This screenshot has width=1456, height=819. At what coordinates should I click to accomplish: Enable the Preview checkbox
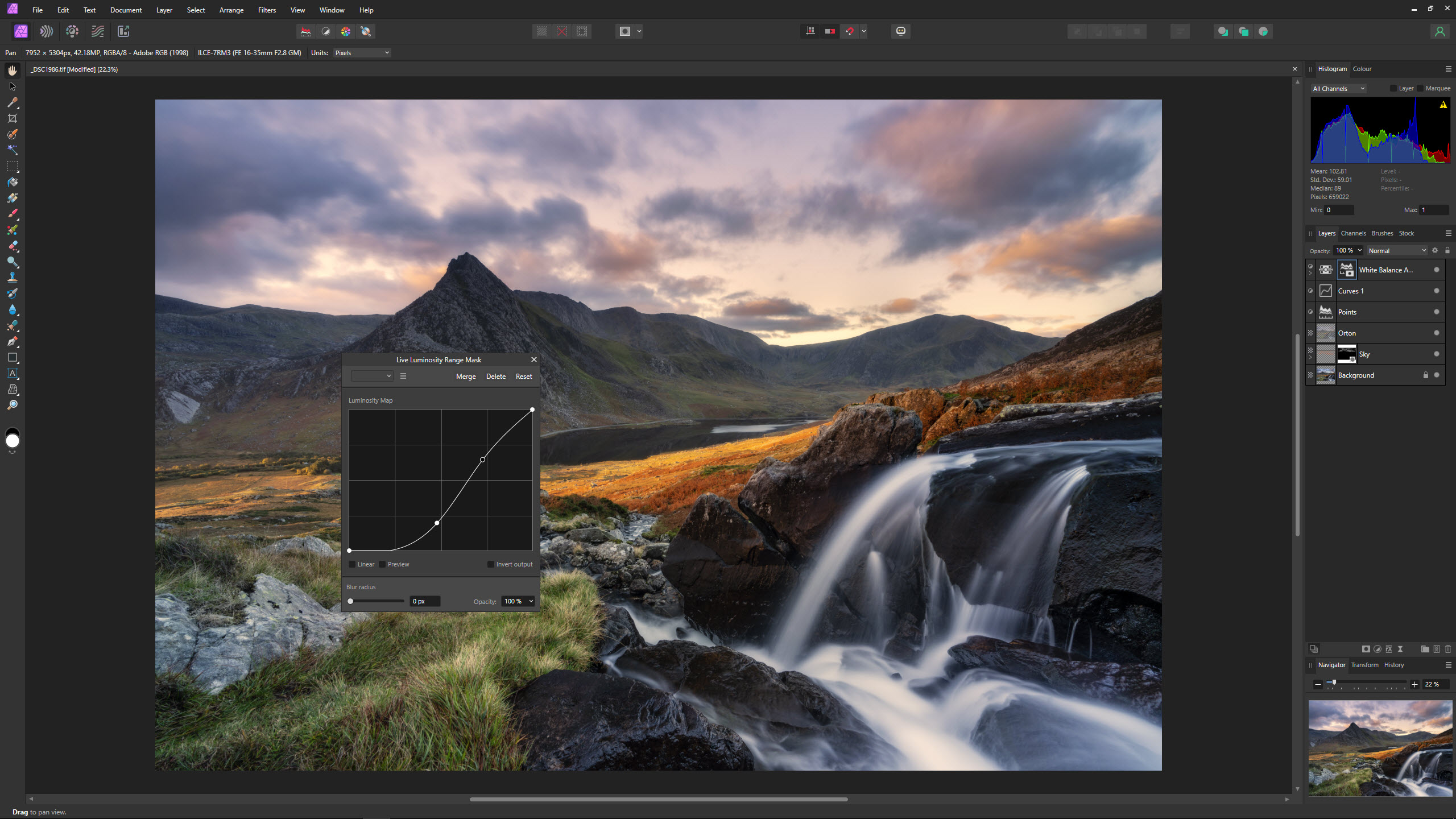pos(383,564)
